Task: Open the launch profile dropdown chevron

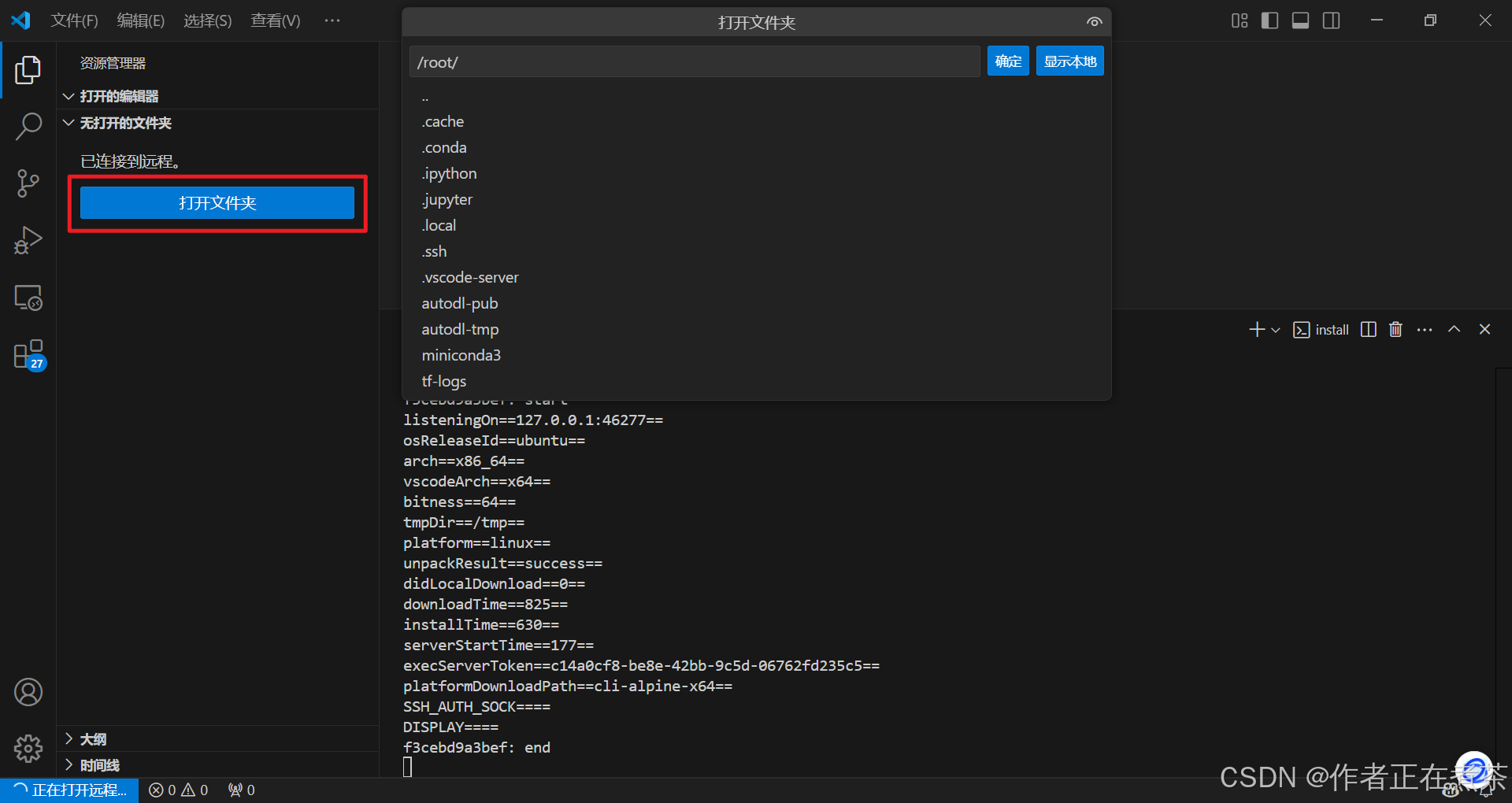Action: coord(1276,331)
